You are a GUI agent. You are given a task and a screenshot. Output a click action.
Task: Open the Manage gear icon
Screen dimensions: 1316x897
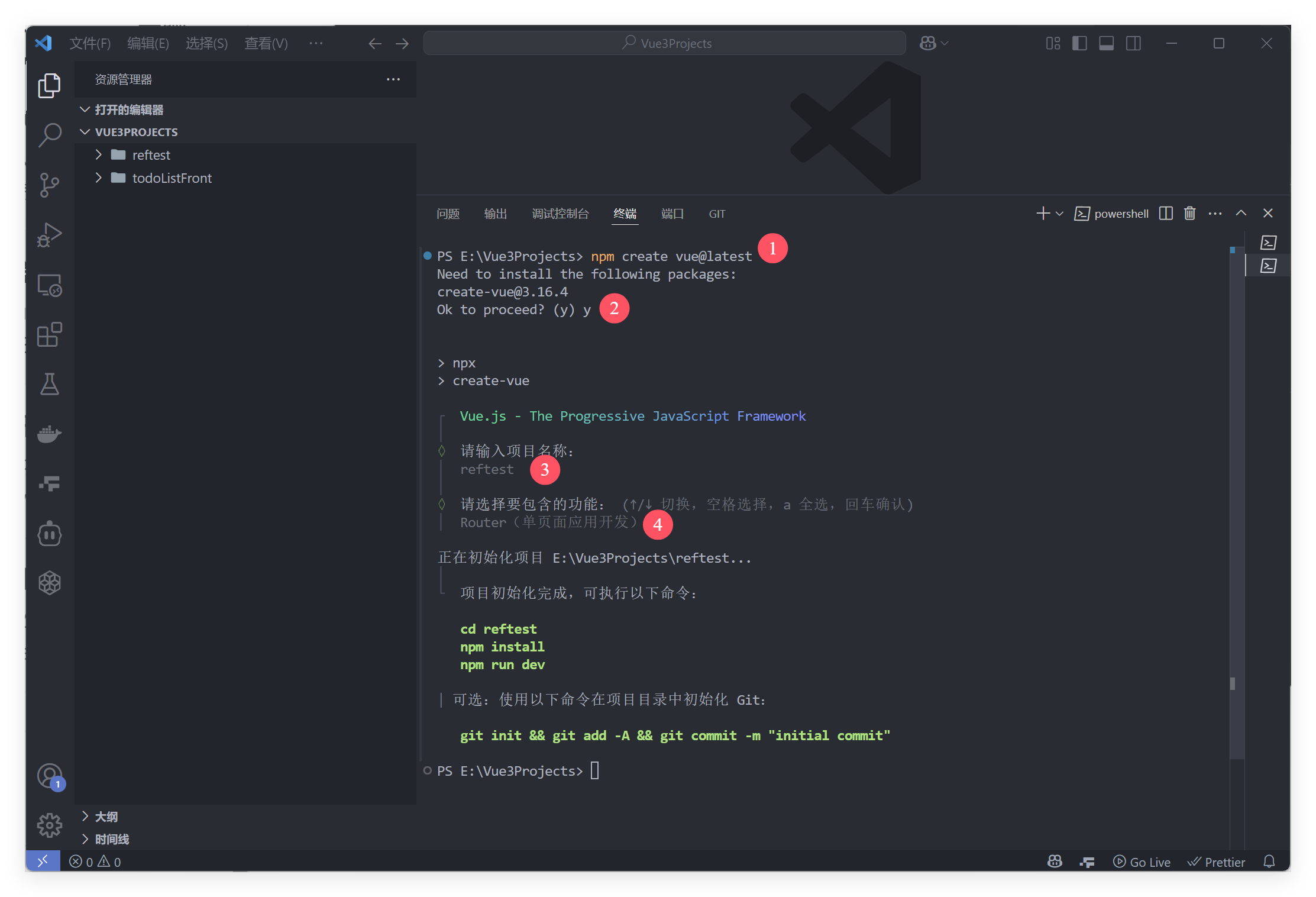pos(49,825)
